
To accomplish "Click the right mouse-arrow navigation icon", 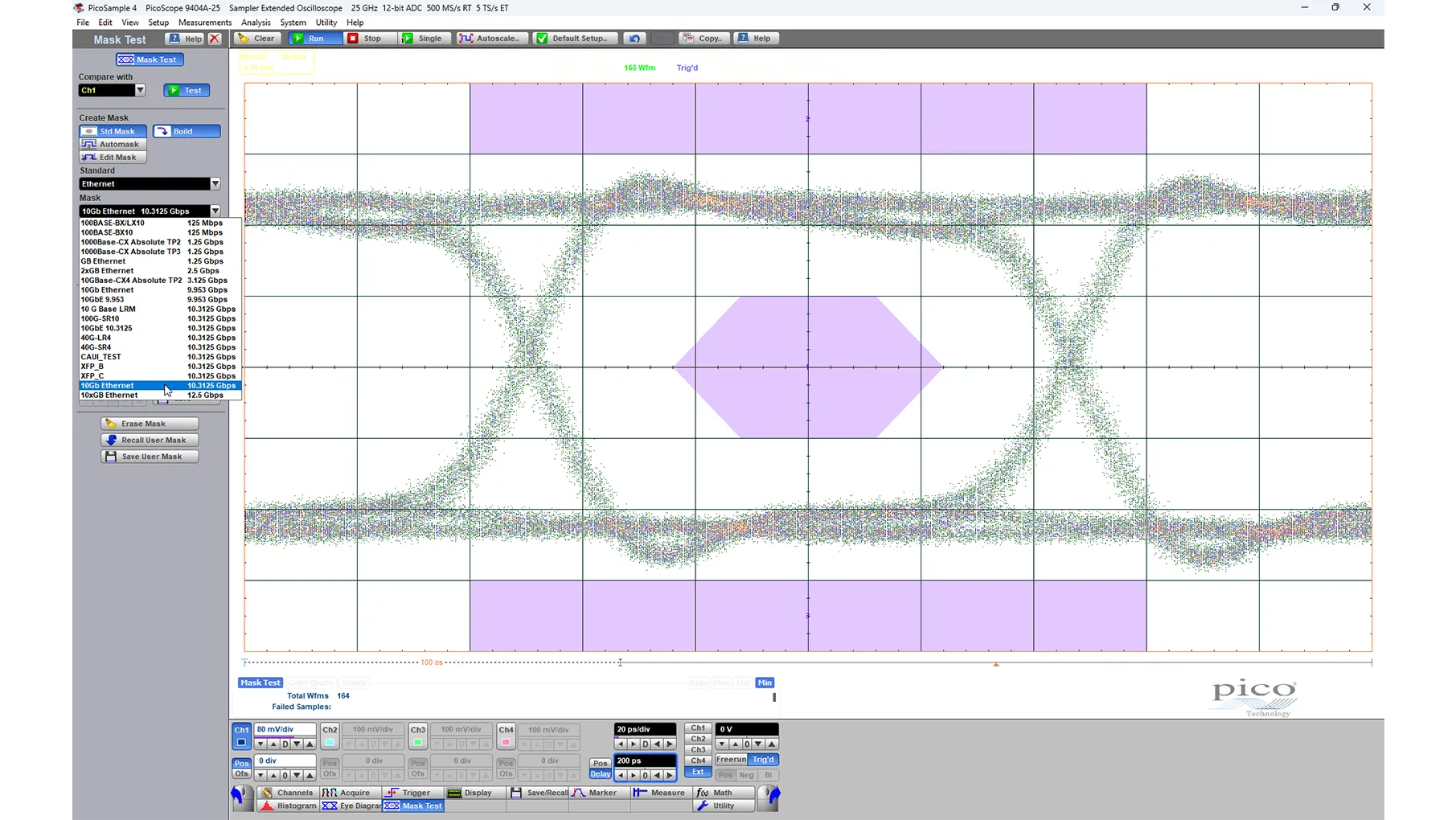I will (770, 796).
